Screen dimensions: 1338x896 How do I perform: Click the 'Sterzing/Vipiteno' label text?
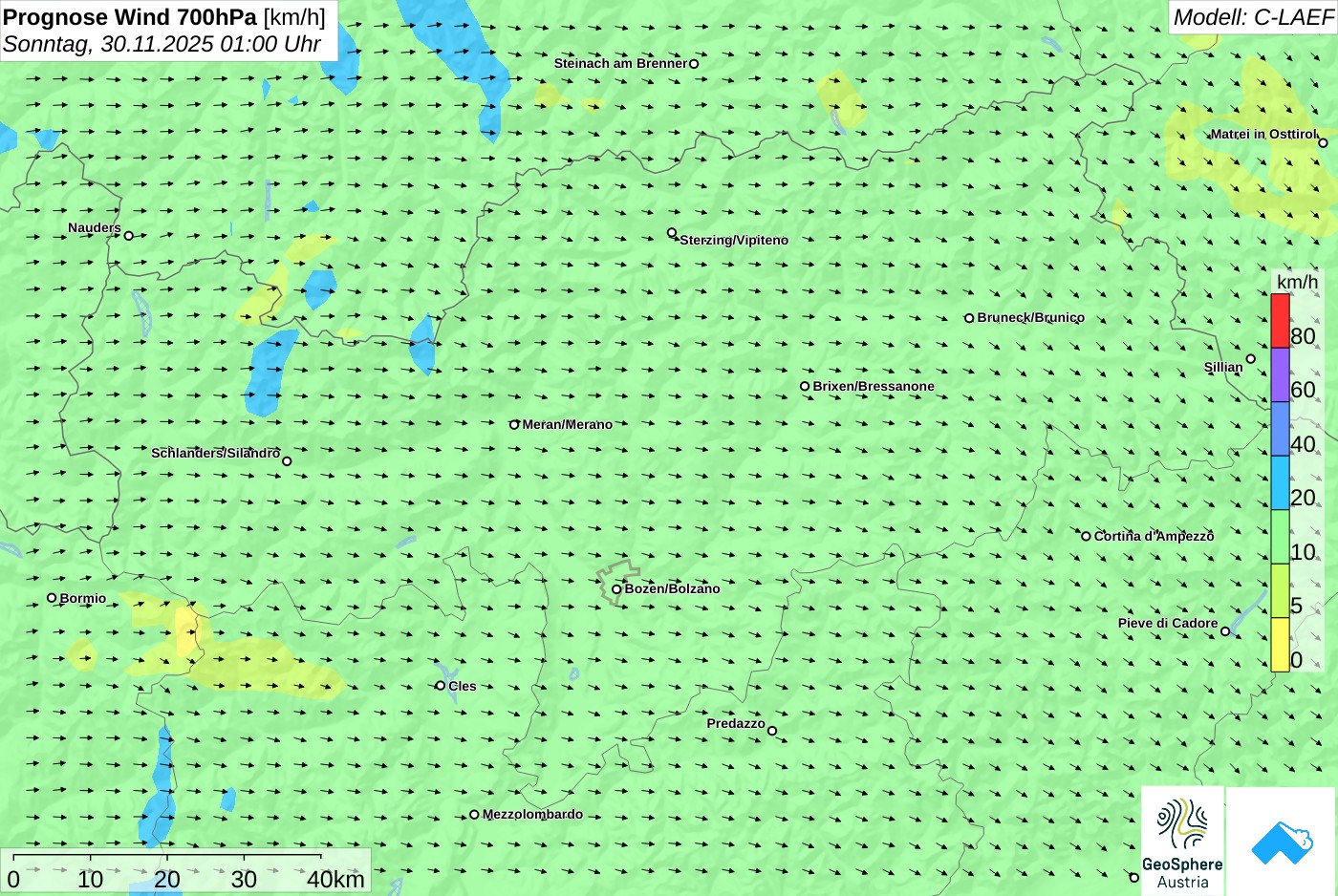734,240
